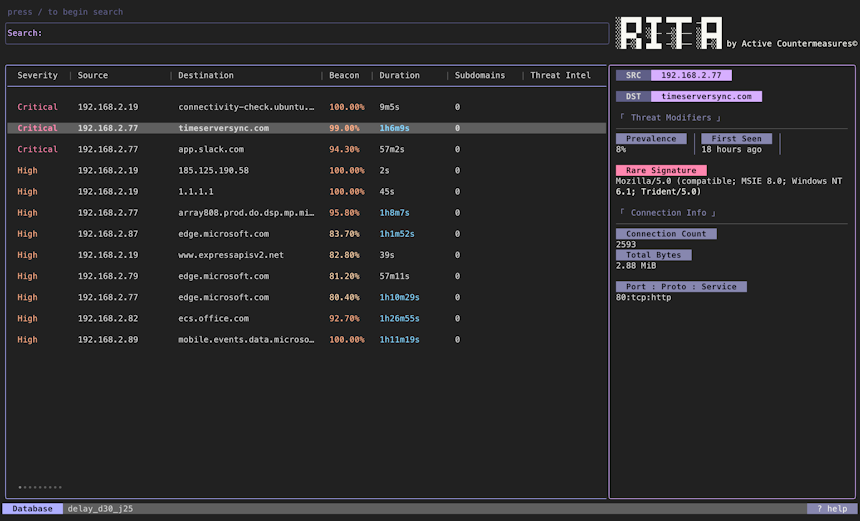Image resolution: width=860 pixels, height=521 pixels.
Task: Click the Source column header
Action: tap(93, 75)
